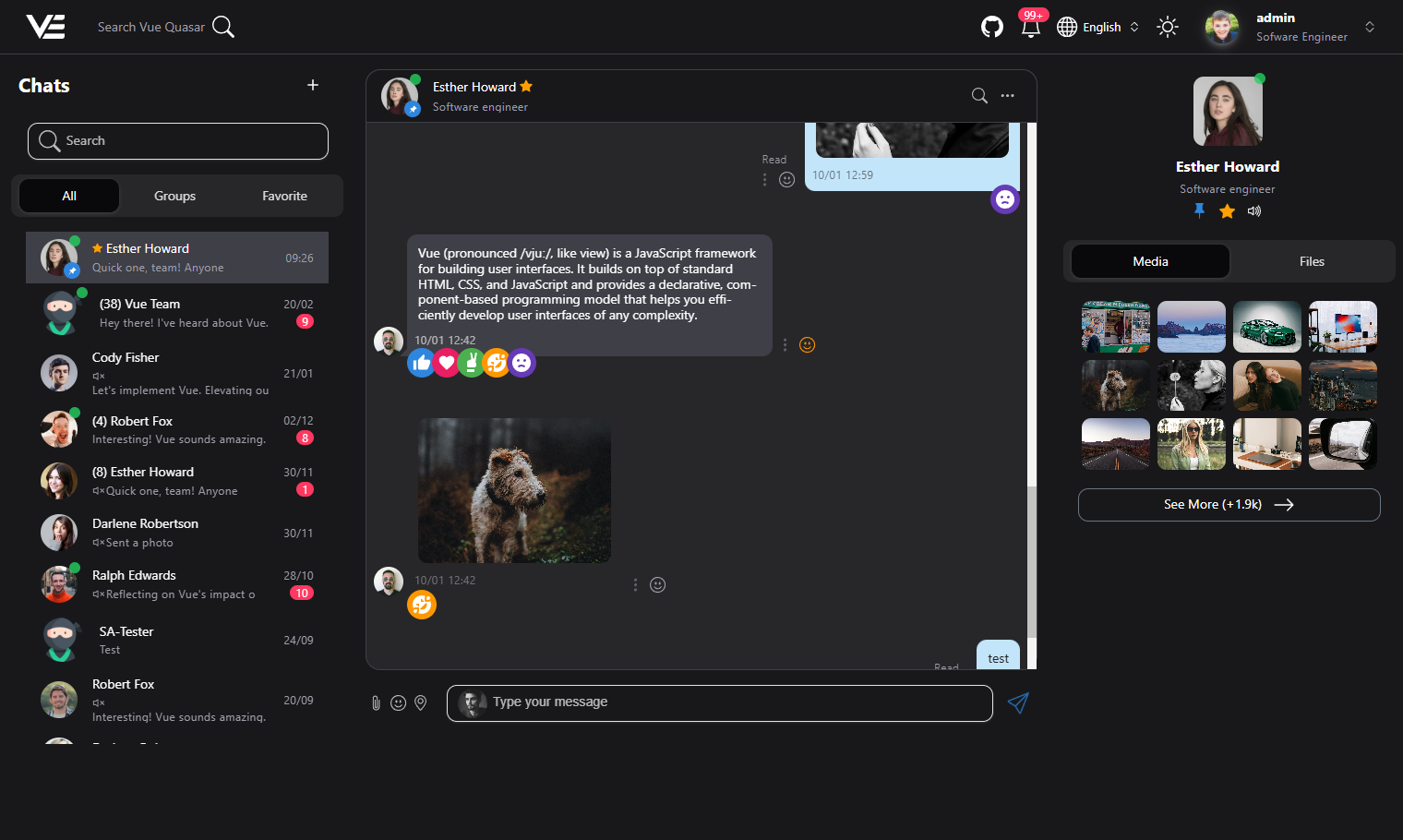Open the green car media thumbnail
This screenshot has height=840, width=1403.
(x=1266, y=326)
